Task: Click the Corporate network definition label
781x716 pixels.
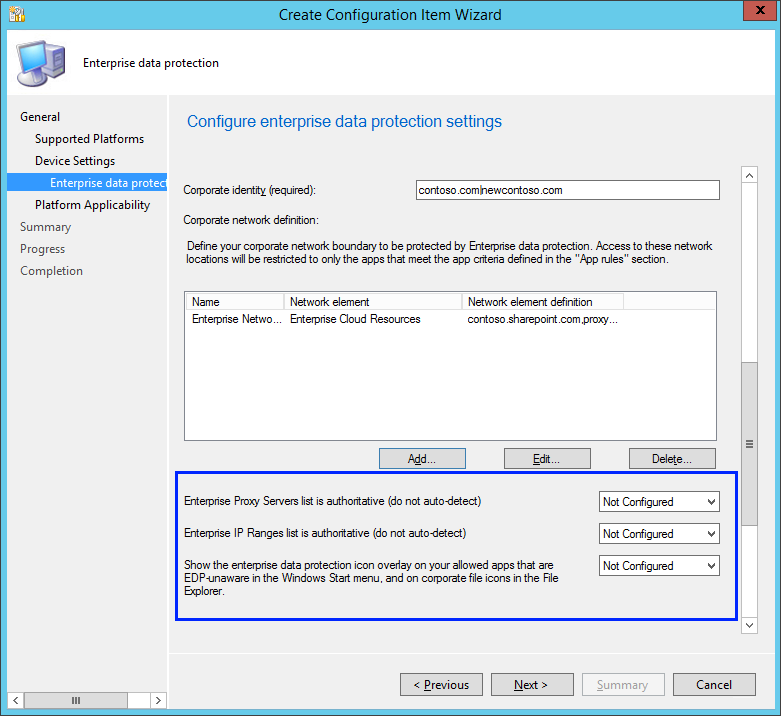Action: click(251, 220)
